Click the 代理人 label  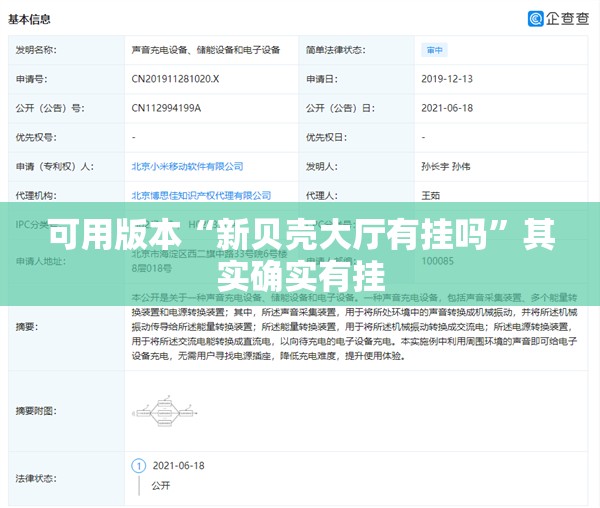[x=321, y=195]
